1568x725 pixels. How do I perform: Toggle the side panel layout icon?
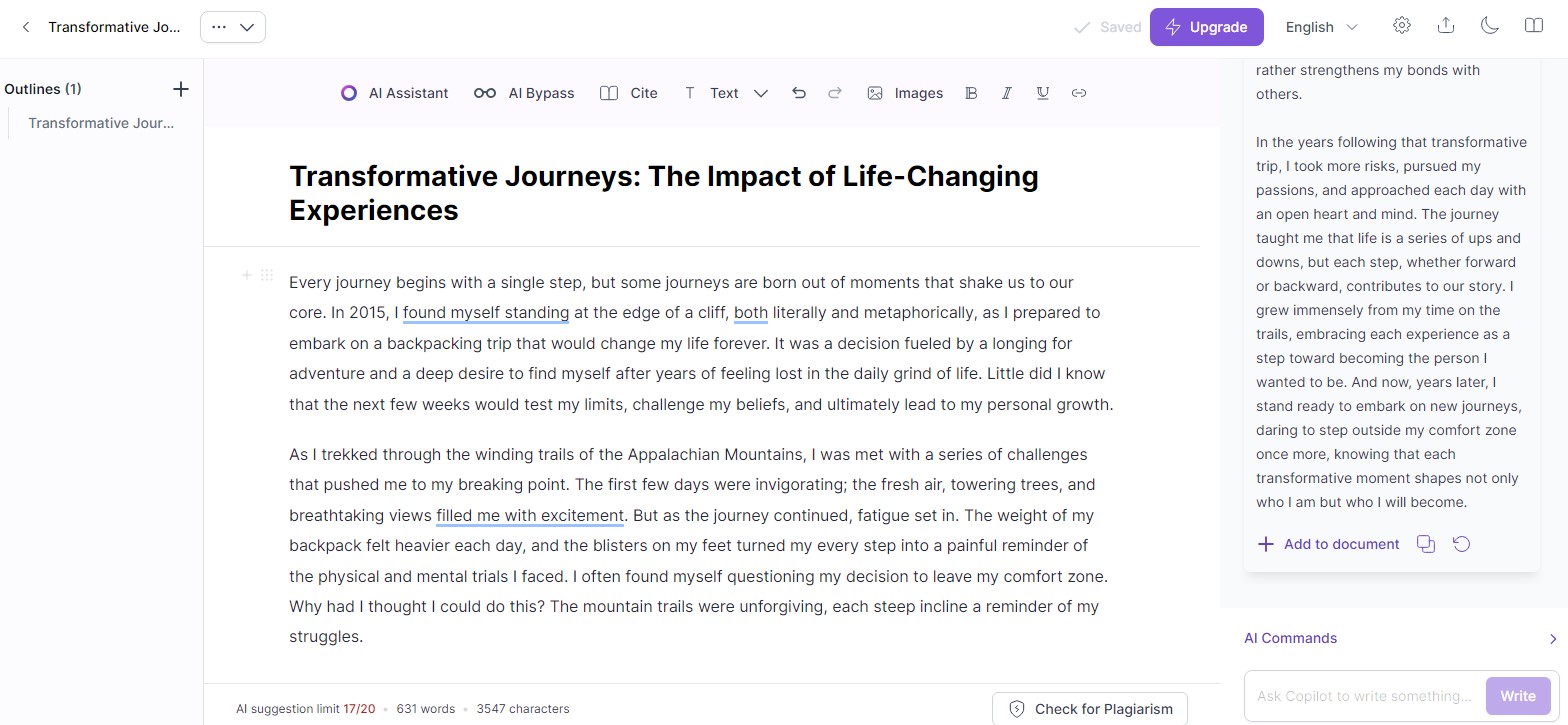coord(1534,26)
